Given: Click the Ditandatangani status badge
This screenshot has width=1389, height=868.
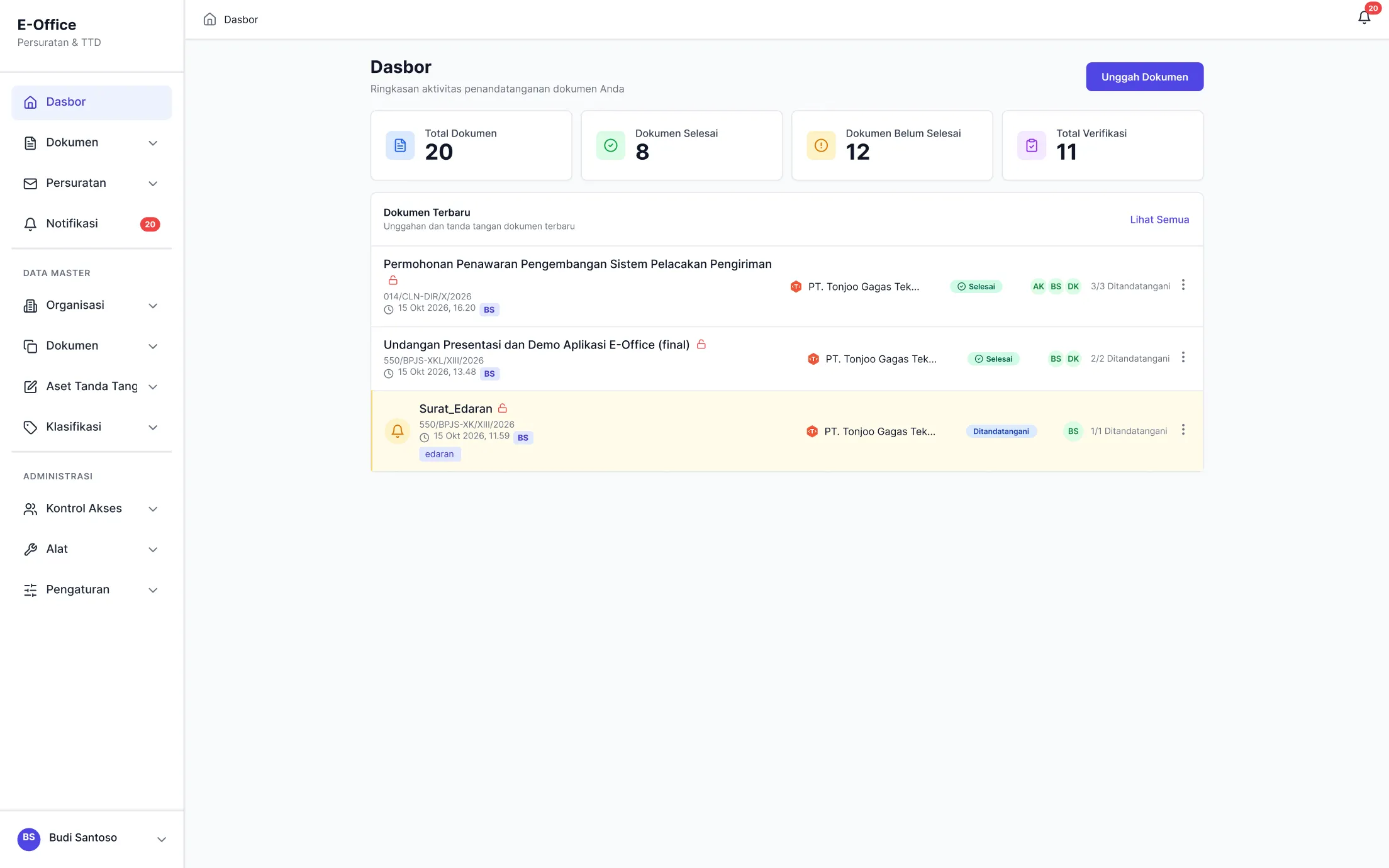Looking at the screenshot, I should pos(1001,431).
